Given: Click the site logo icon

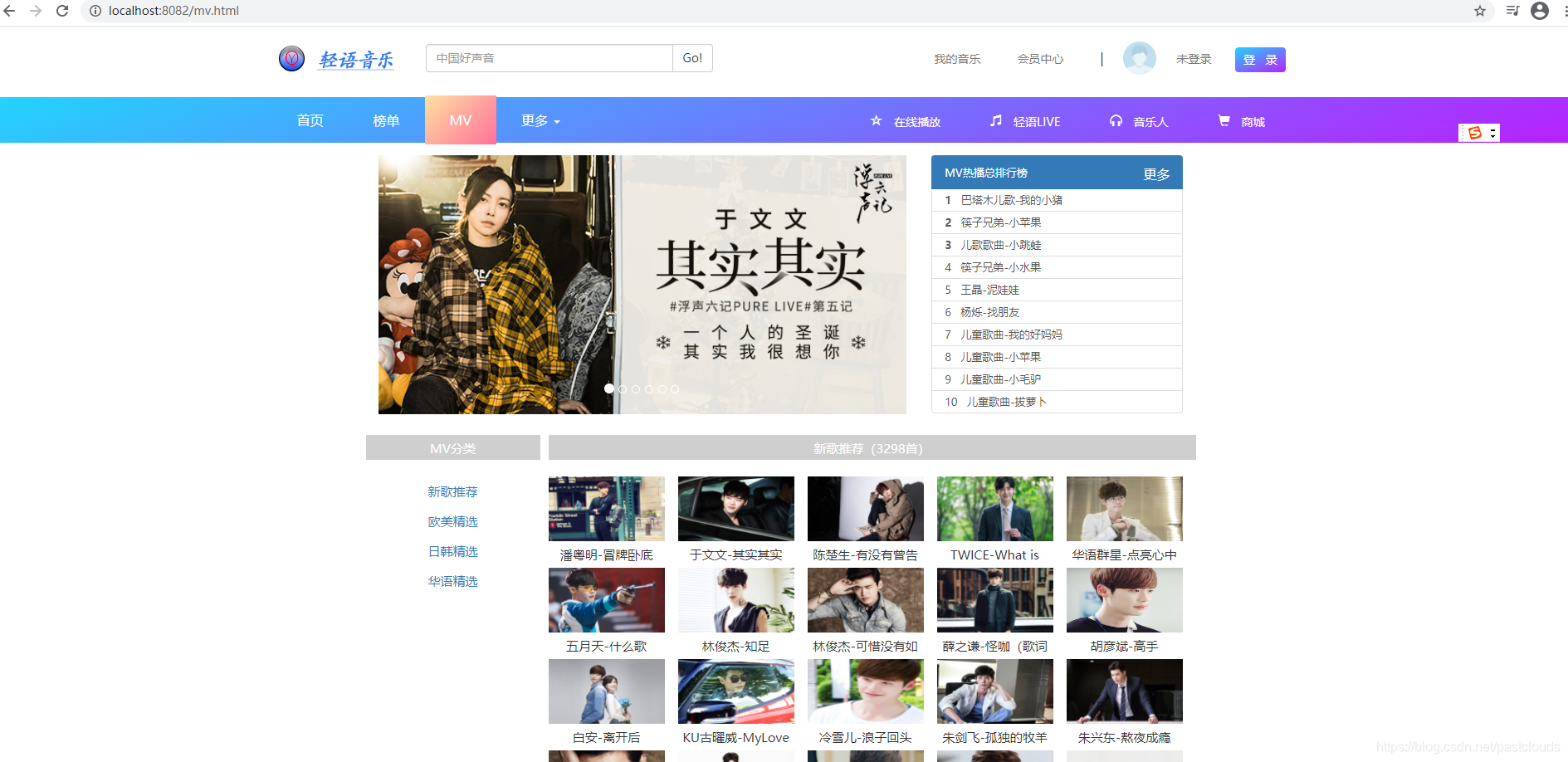Looking at the screenshot, I should [x=291, y=59].
